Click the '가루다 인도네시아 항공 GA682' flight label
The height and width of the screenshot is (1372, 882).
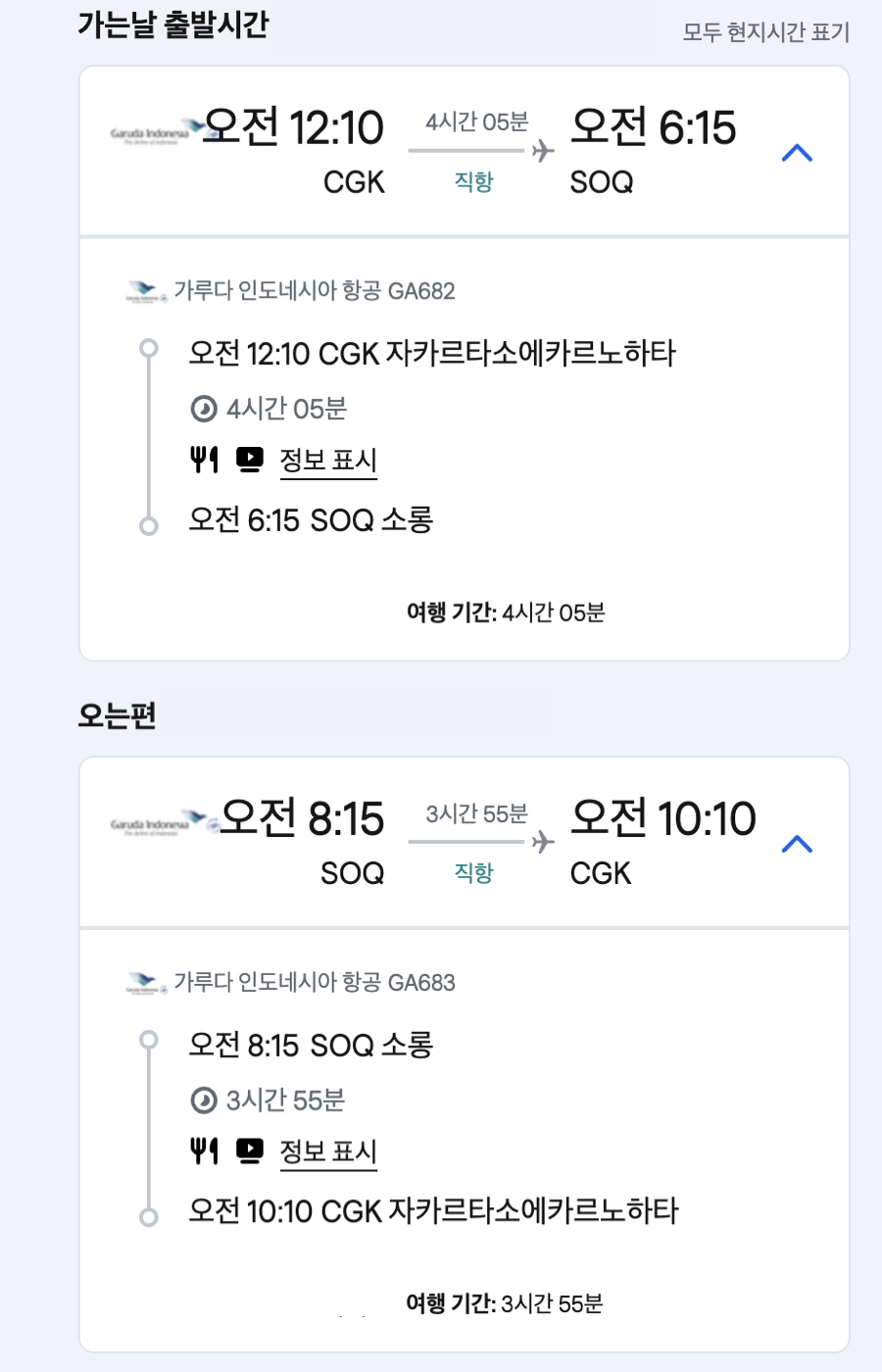314,291
